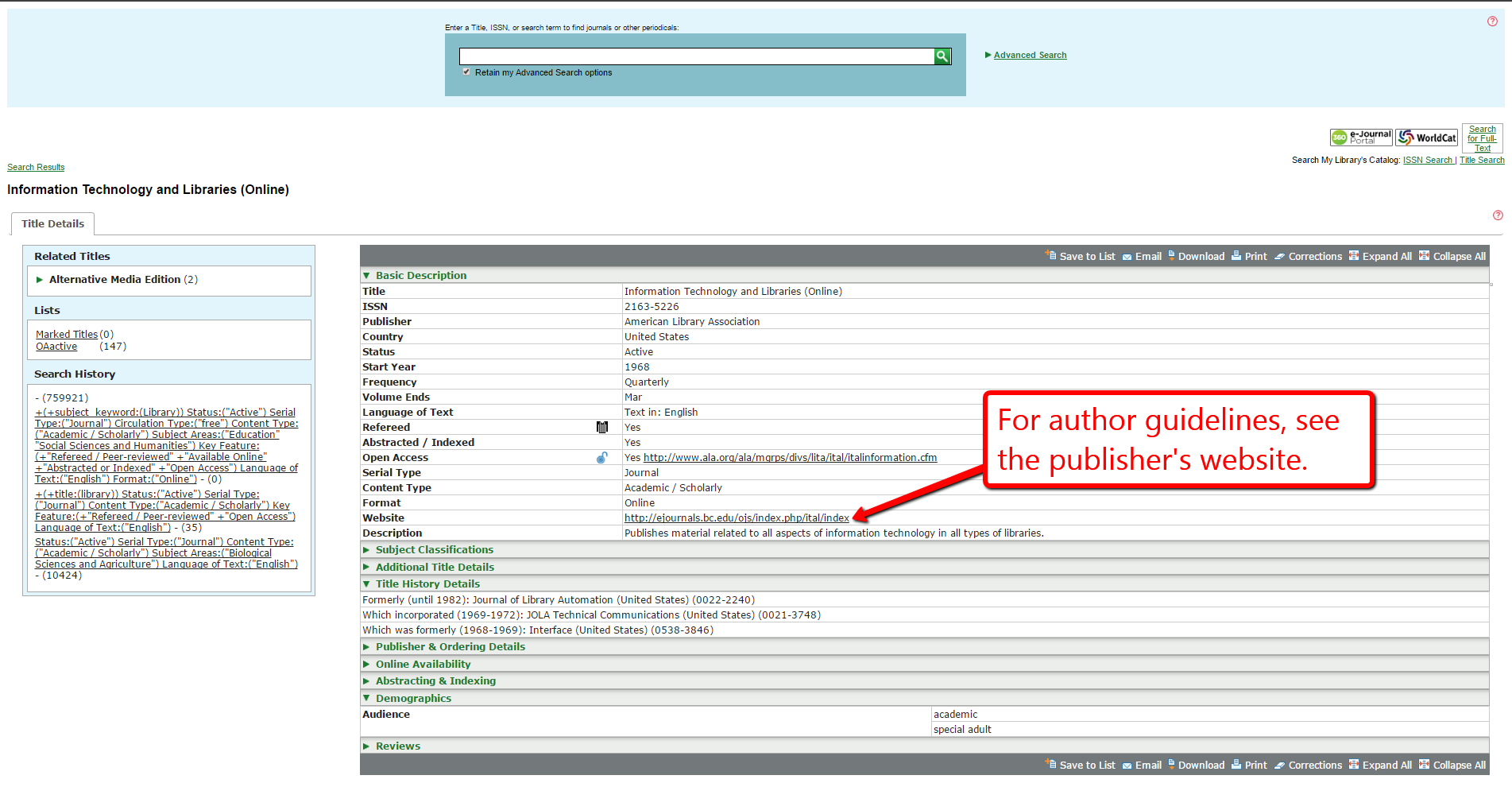The height and width of the screenshot is (787, 1512).
Task: Click bottom toolbar Download
Action: (x=1197, y=765)
